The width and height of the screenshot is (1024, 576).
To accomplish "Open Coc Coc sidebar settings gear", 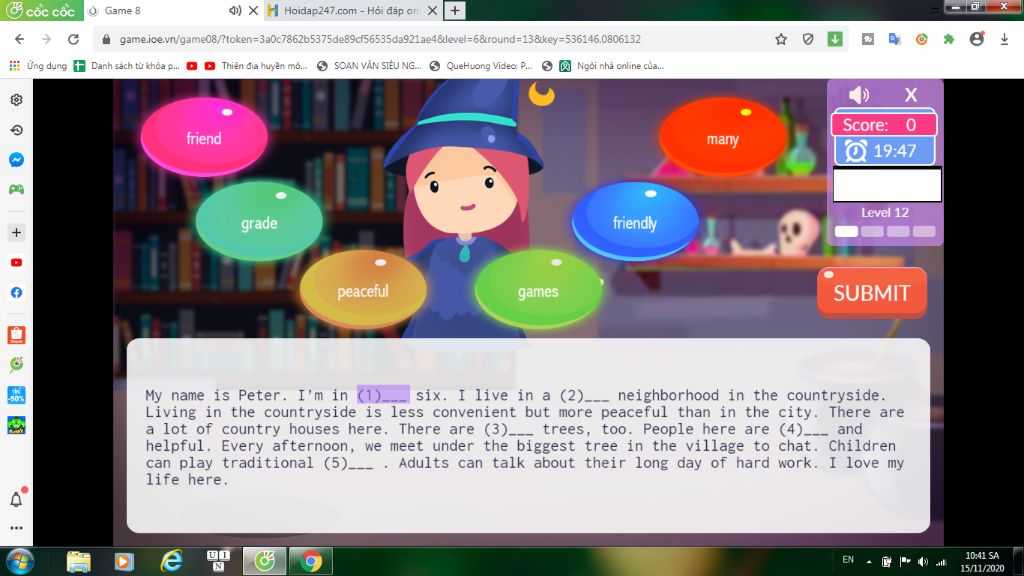I will coord(16,99).
